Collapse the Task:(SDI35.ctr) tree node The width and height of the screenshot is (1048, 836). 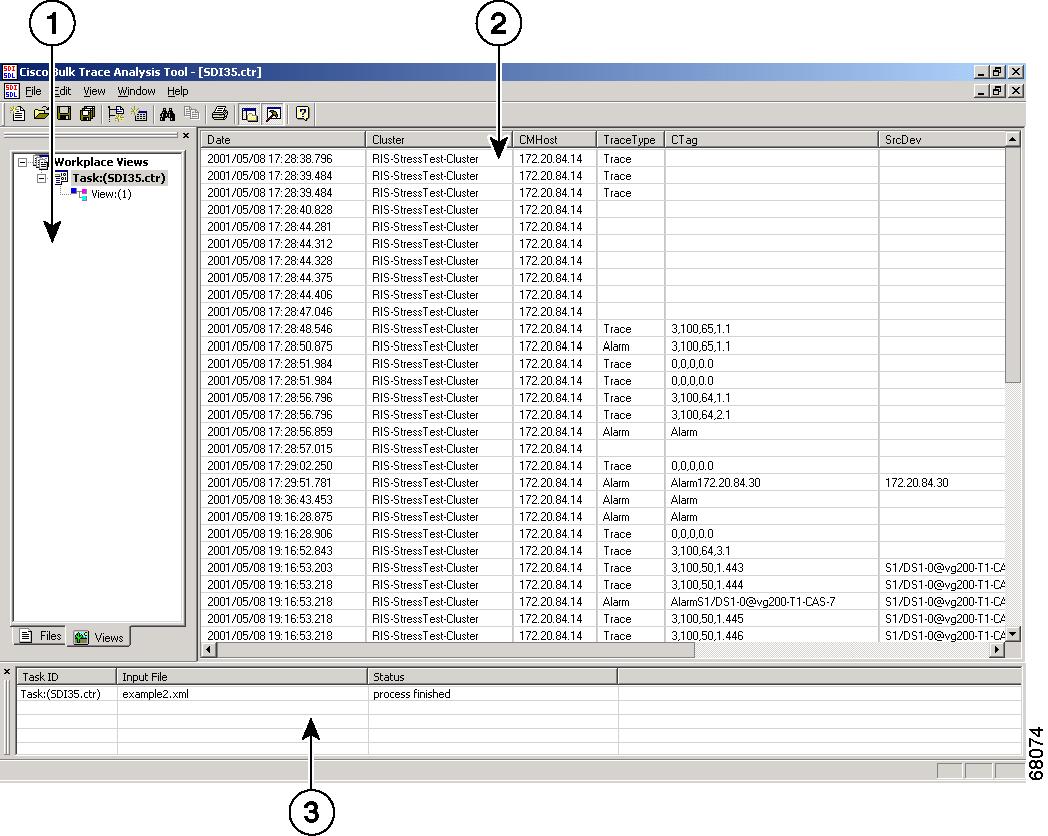(x=41, y=178)
